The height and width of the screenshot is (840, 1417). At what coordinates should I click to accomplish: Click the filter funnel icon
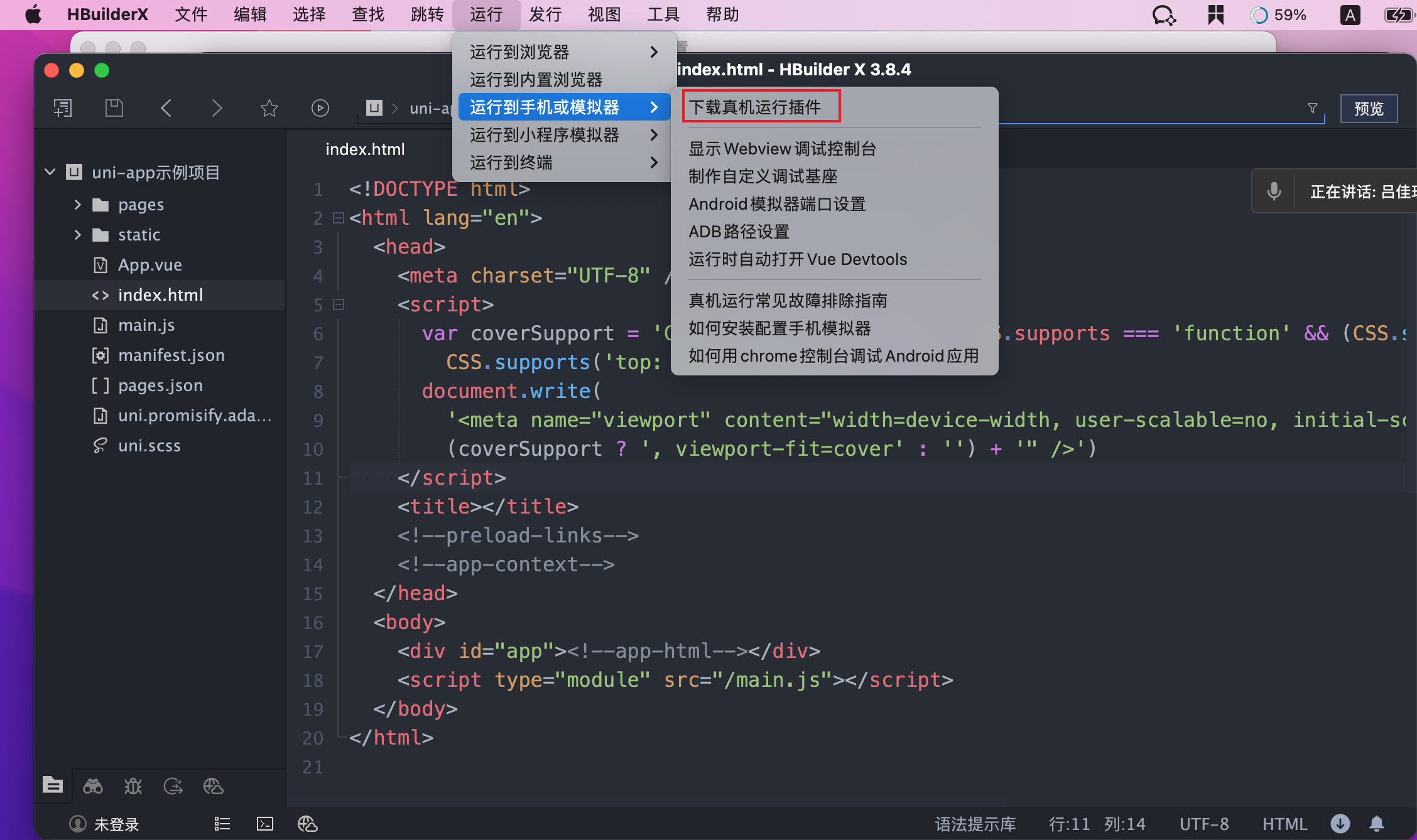(1312, 108)
